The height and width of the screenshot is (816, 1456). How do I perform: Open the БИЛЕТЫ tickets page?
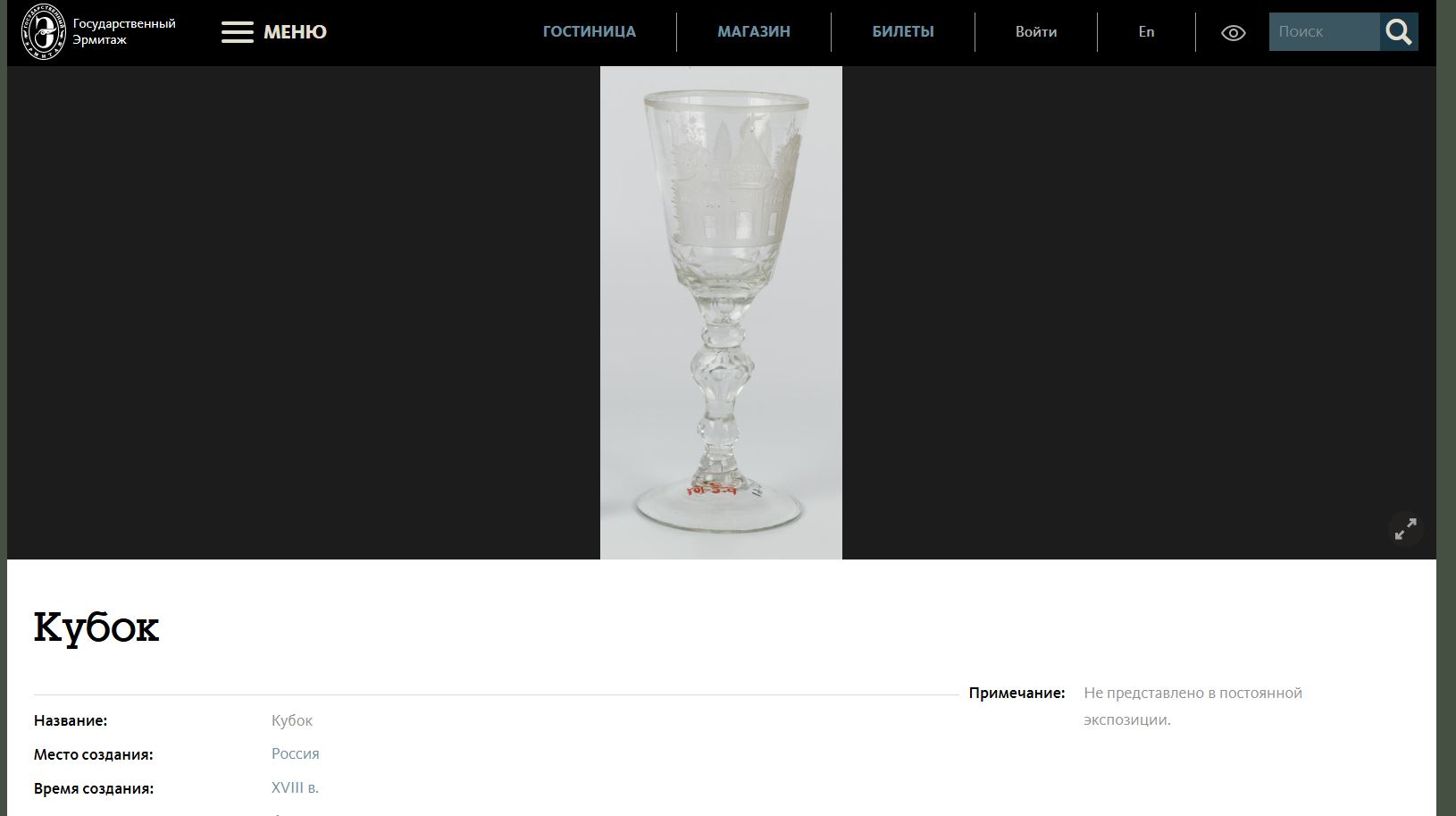tap(903, 31)
